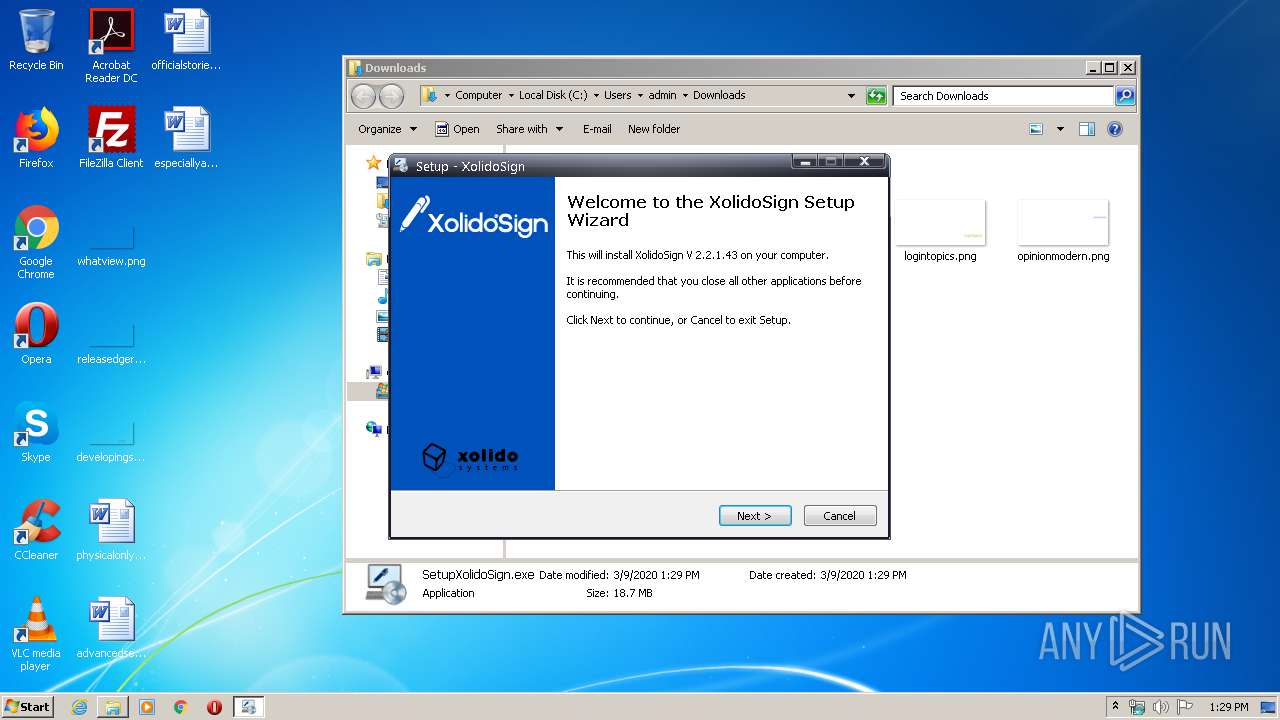Open Windows Explorer taskbar button
The image size is (1280, 720).
[x=113, y=707]
